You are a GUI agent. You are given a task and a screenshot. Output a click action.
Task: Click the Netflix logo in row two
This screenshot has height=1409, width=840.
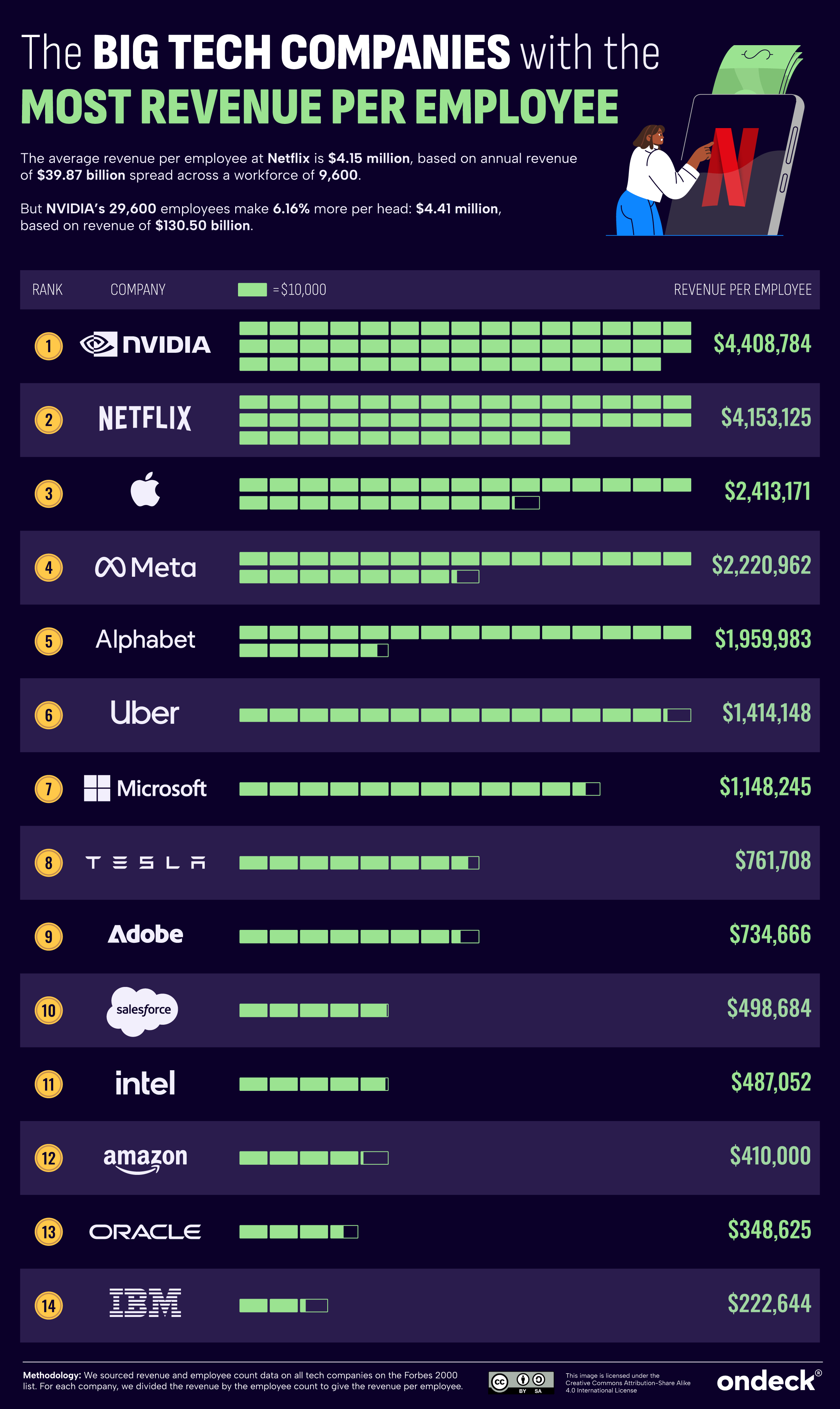145,419
